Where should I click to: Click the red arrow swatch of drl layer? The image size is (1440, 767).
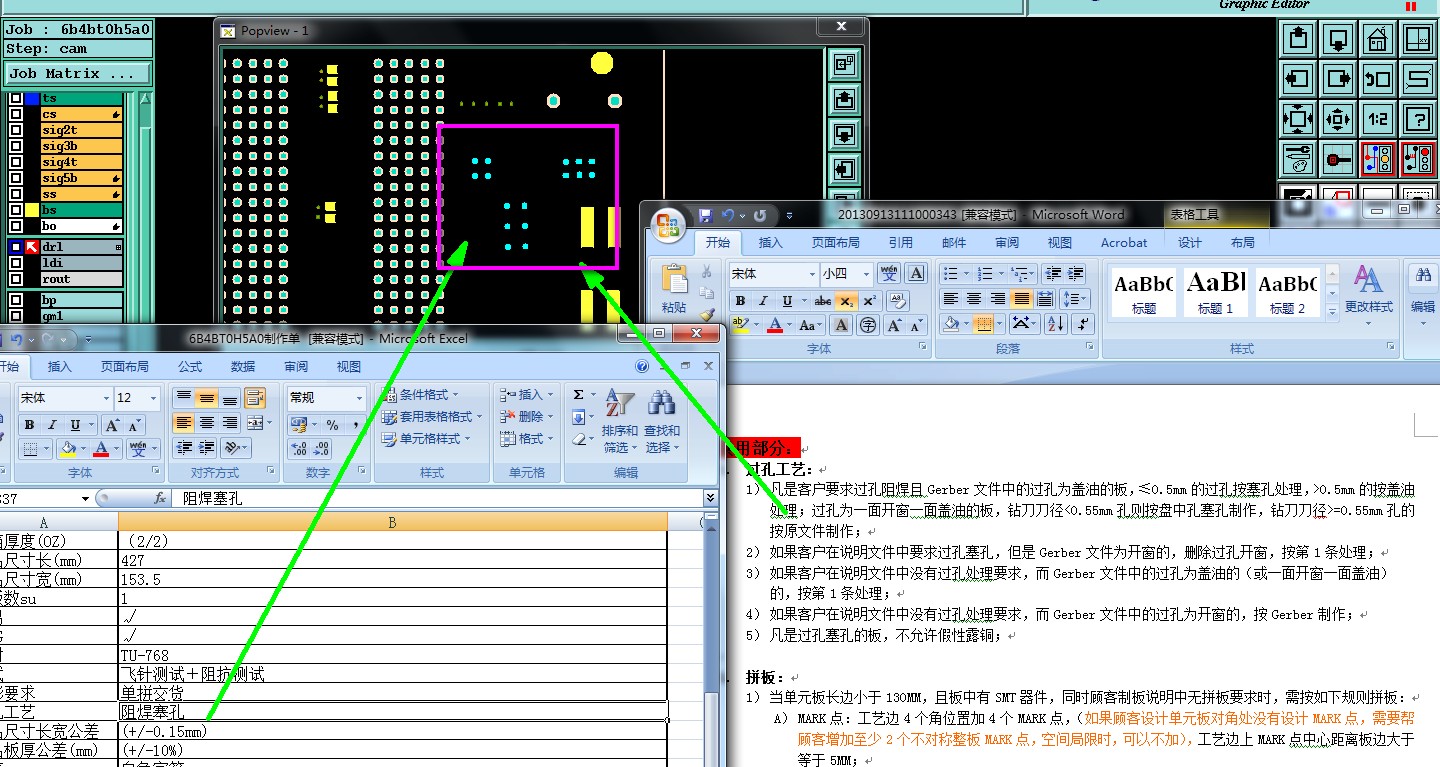(32, 247)
